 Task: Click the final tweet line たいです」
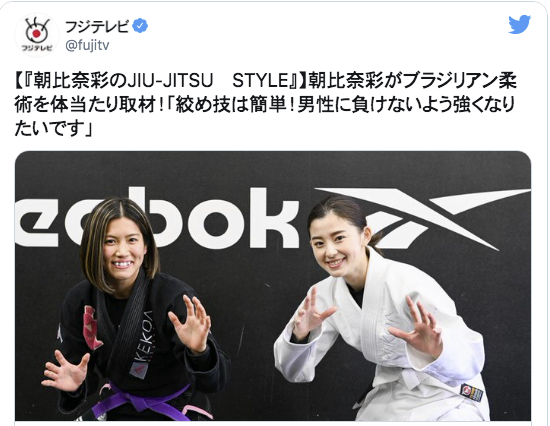[x=53, y=128]
